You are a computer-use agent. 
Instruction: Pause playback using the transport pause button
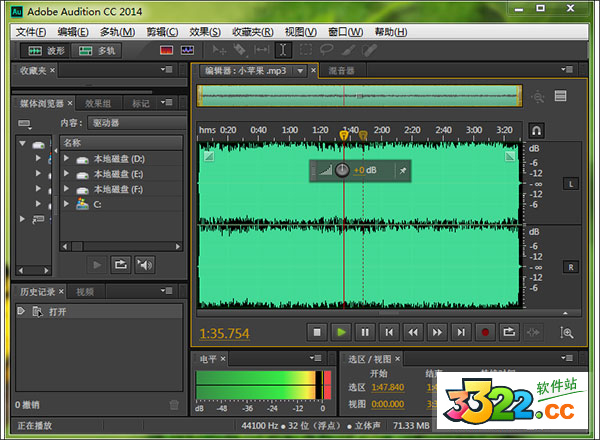point(365,332)
